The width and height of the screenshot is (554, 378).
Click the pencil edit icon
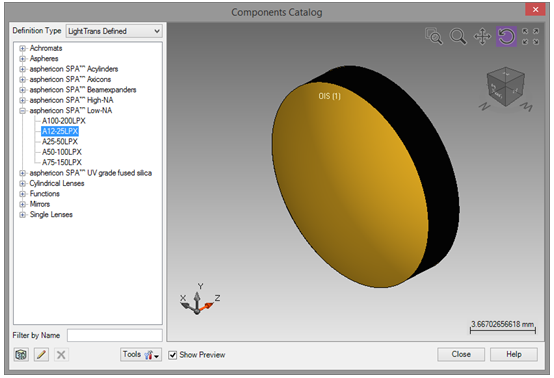click(41, 354)
